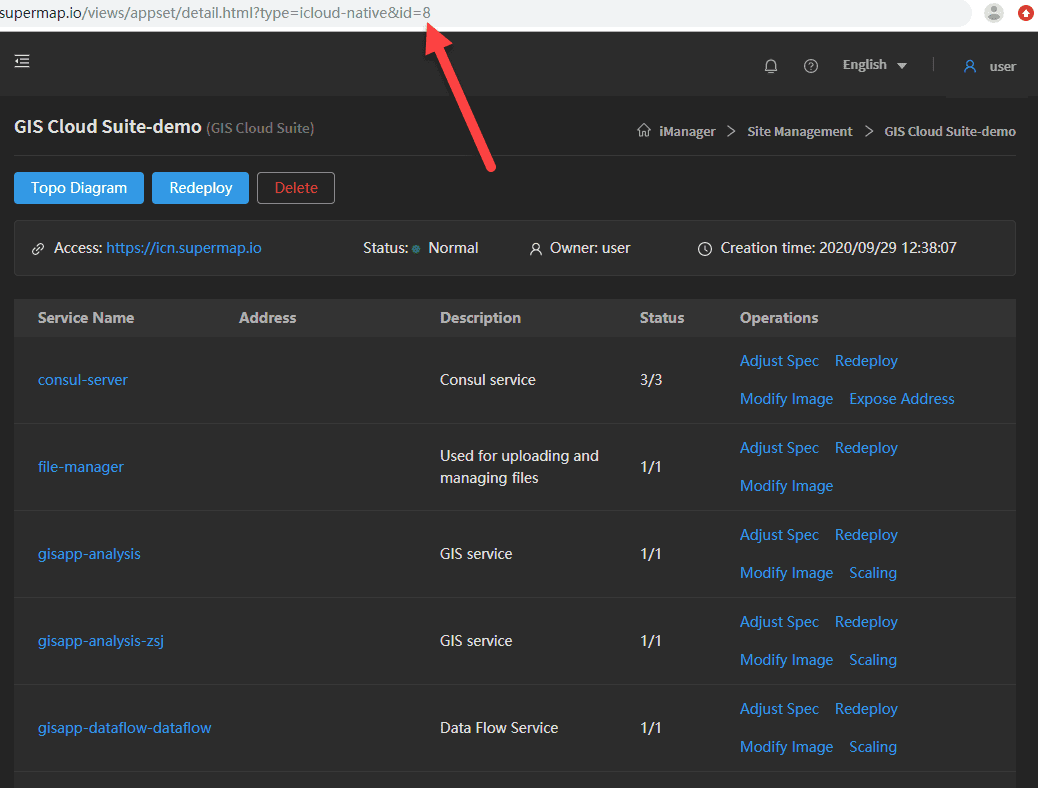The height and width of the screenshot is (788, 1038).
Task: Collapse the sidebar menu icon
Action: (x=22, y=62)
